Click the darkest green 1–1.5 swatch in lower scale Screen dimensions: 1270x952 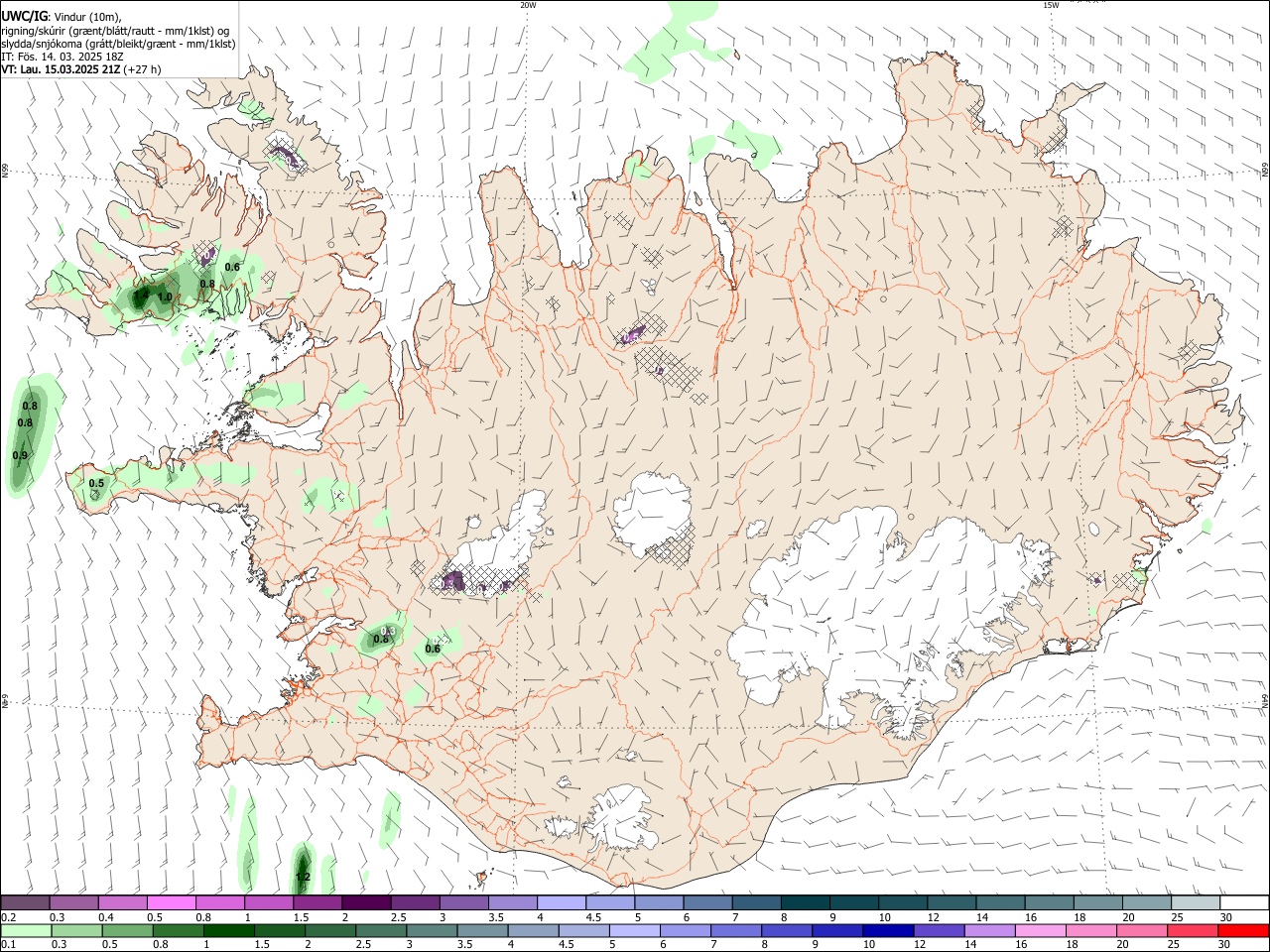coord(228,931)
